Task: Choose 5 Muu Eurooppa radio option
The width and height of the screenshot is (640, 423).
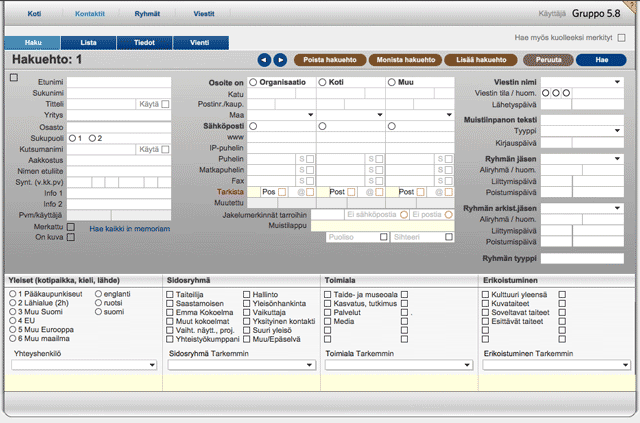Action: click(x=13, y=329)
